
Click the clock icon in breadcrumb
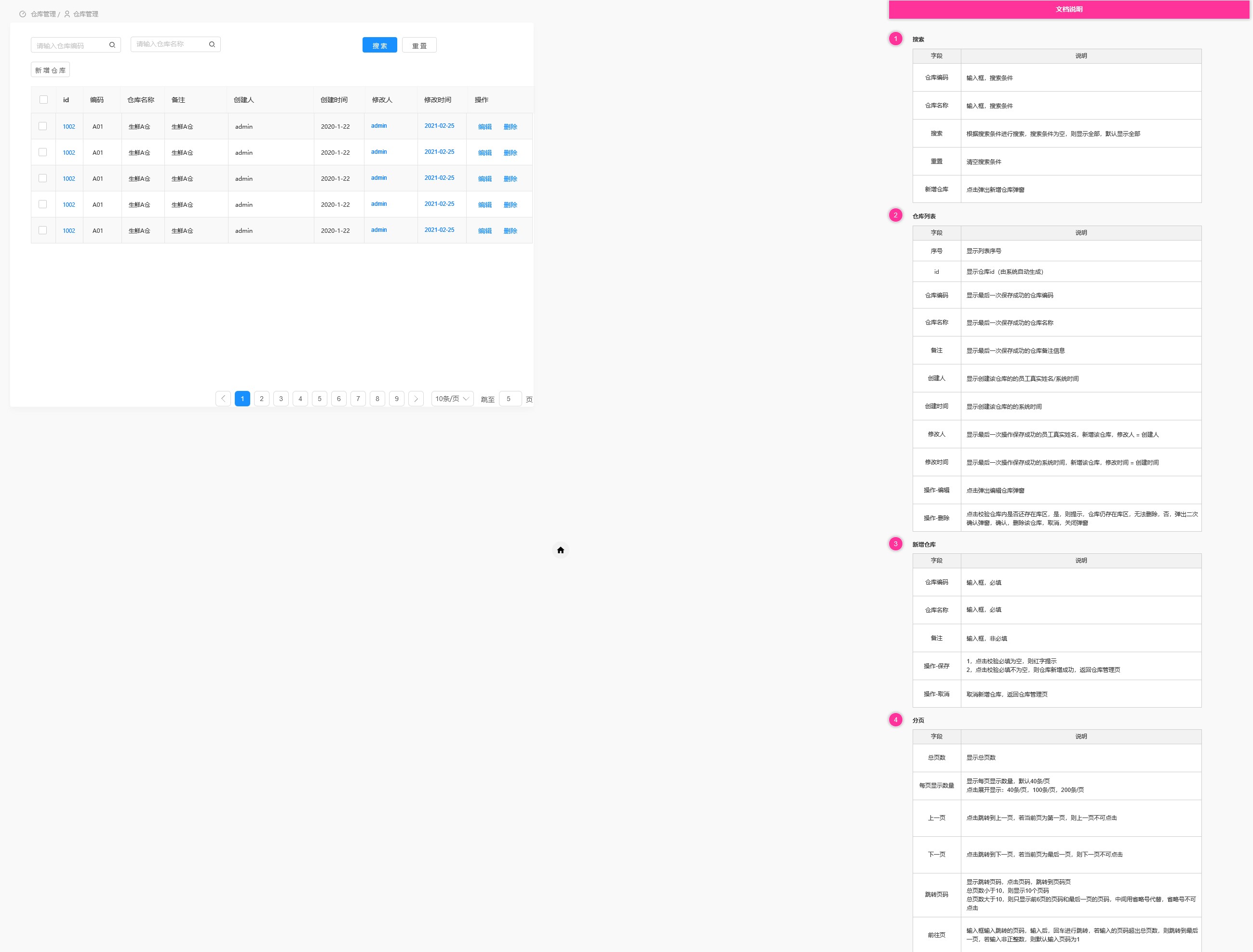coord(23,14)
